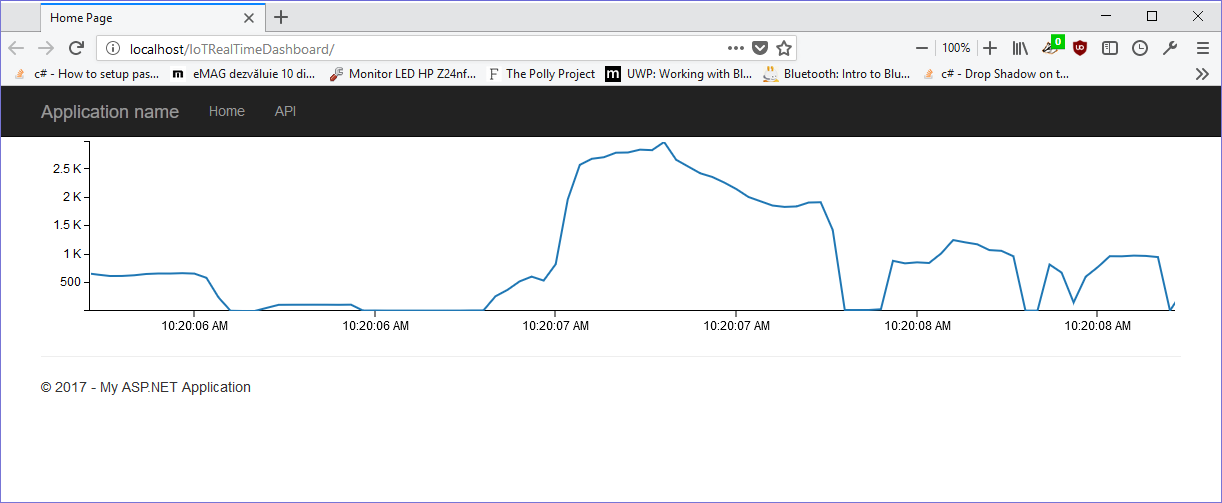The image size is (1222, 503).
Task: Bookmark this page with the star icon
Action: click(x=784, y=48)
